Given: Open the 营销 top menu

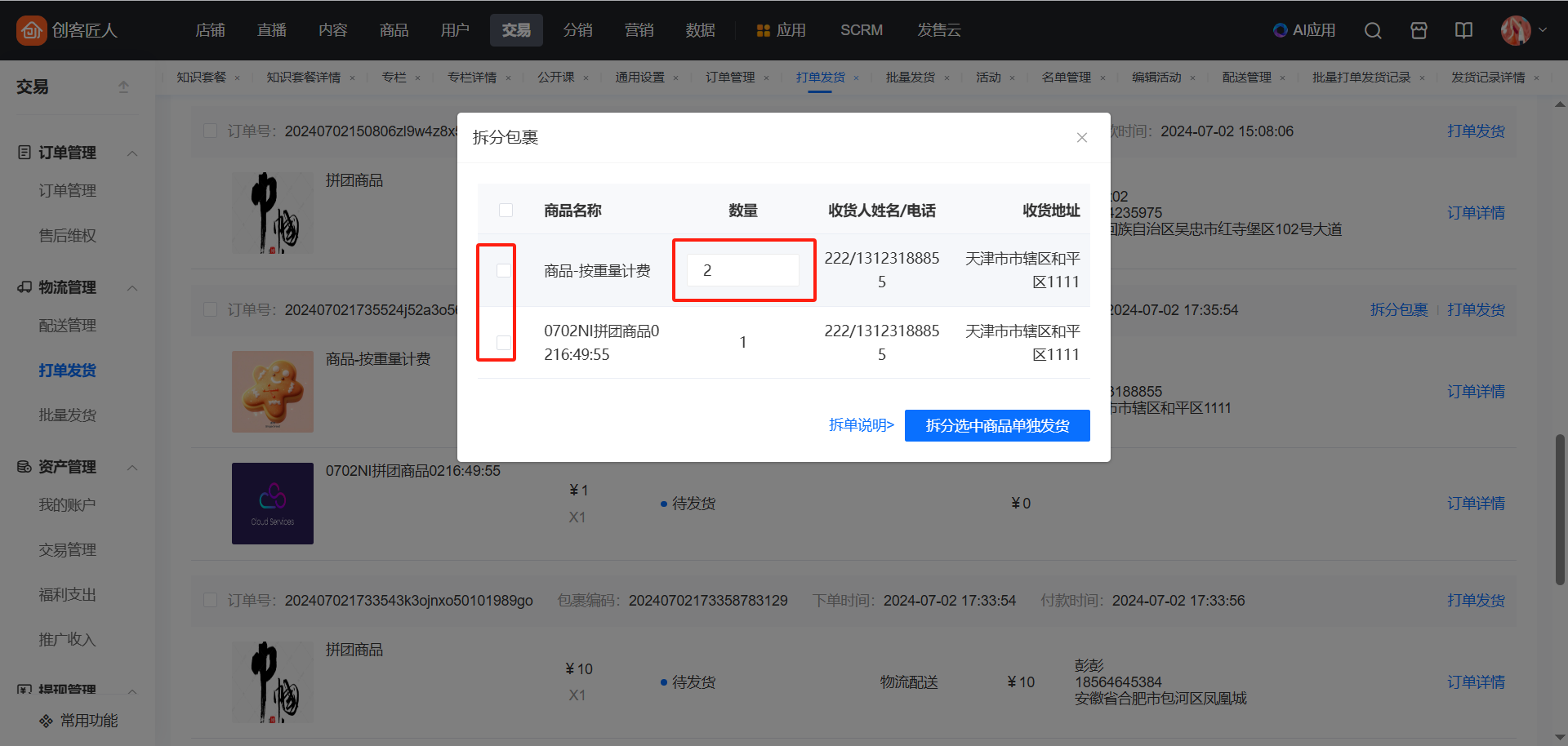Looking at the screenshot, I should pyautogui.click(x=639, y=30).
